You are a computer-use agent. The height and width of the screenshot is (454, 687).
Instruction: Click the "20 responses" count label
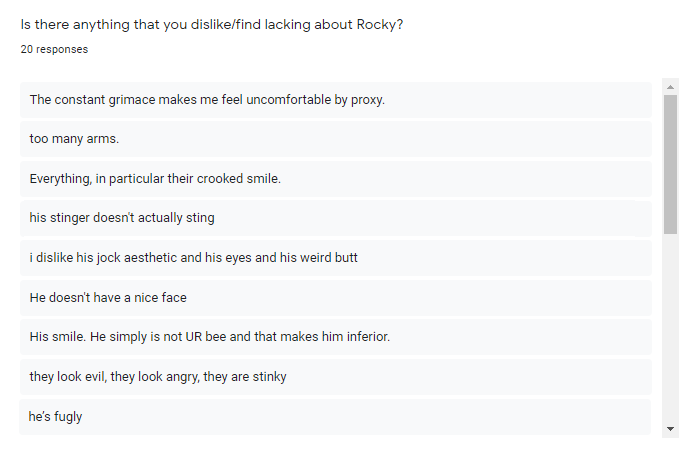tap(54, 49)
